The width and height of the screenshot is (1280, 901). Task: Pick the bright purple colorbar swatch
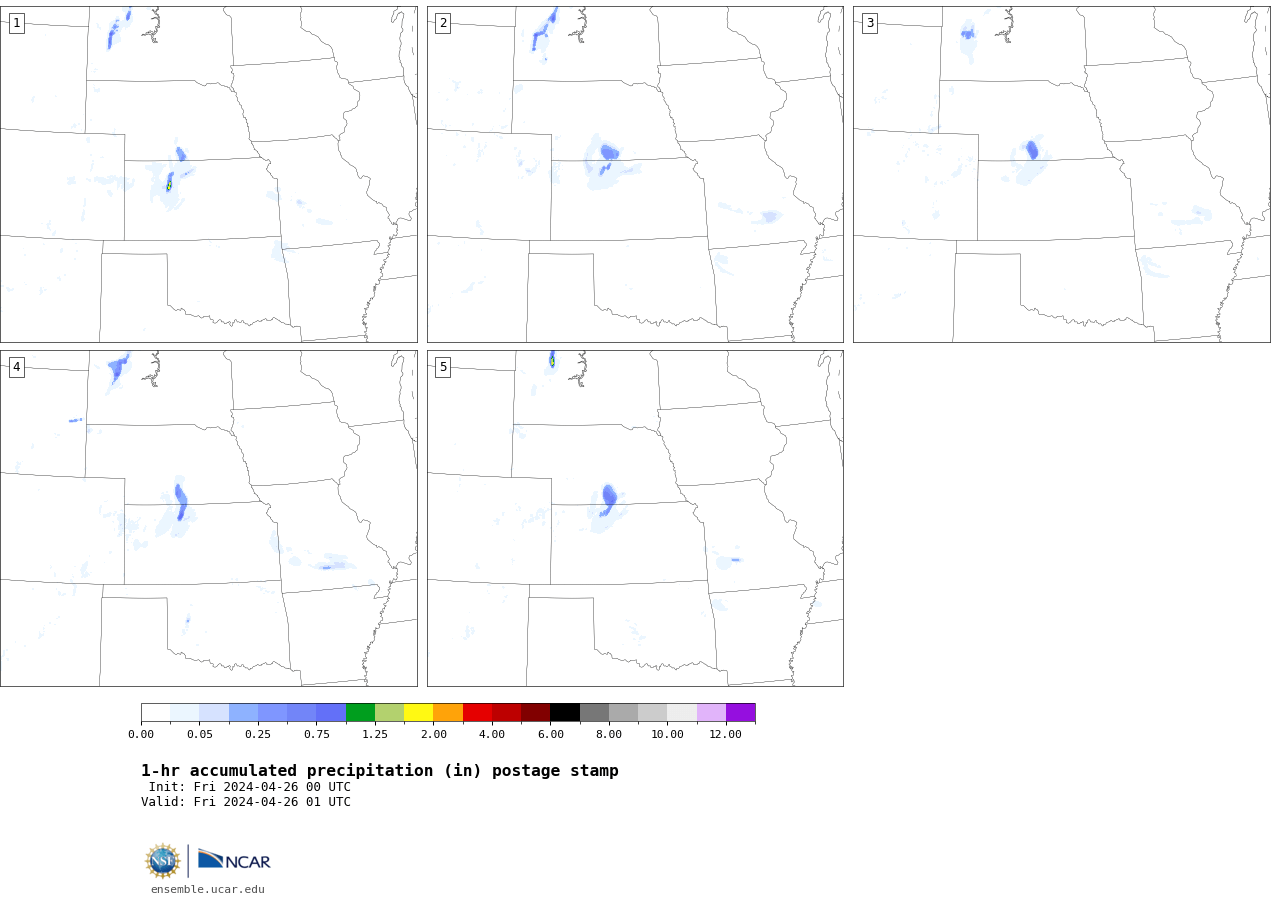[741, 713]
